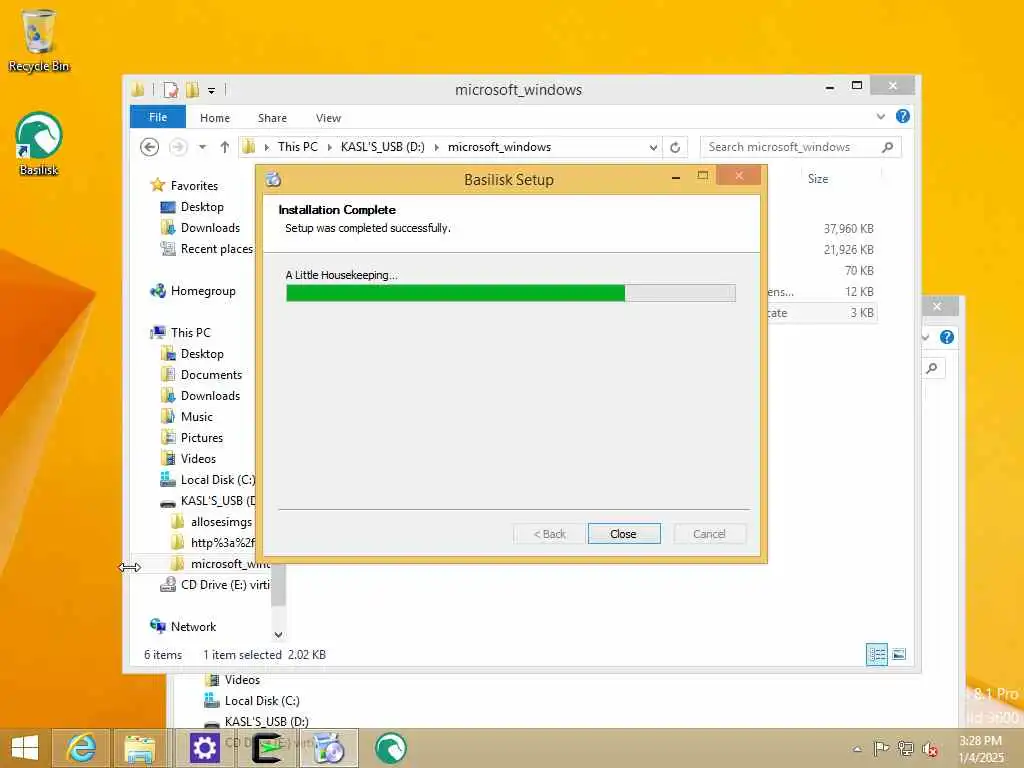Open Basilisk browser from the taskbar

pyautogui.click(x=391, y=748)
